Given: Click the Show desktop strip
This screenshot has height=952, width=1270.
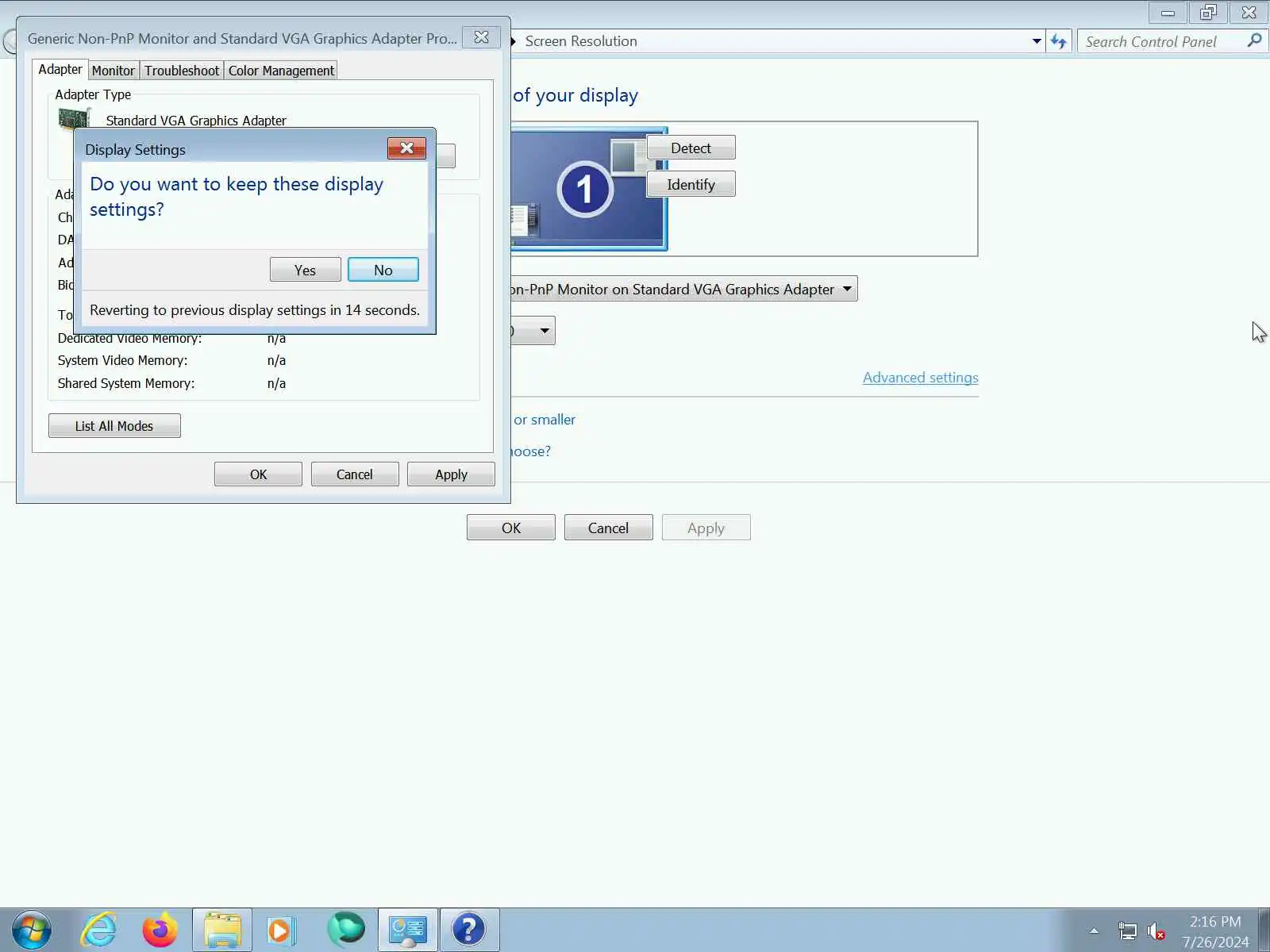Looking at the screenshot, I should point(1264,930).
